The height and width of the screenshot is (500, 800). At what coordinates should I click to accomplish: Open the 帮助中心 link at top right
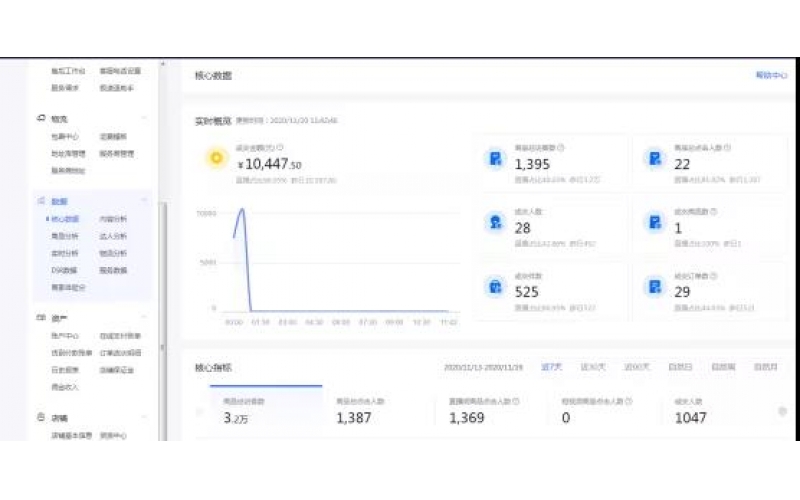pos(770,75)
